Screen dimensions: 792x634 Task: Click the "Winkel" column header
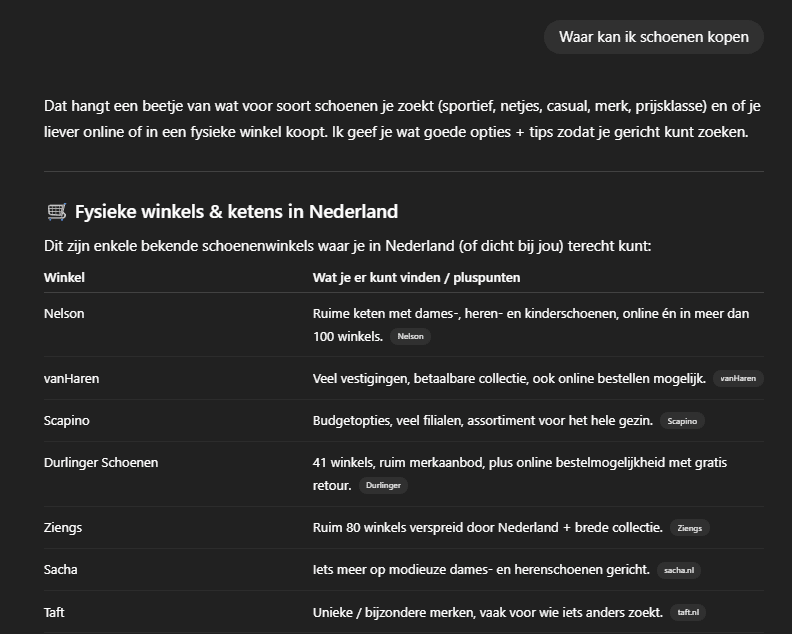click(64, 277)
